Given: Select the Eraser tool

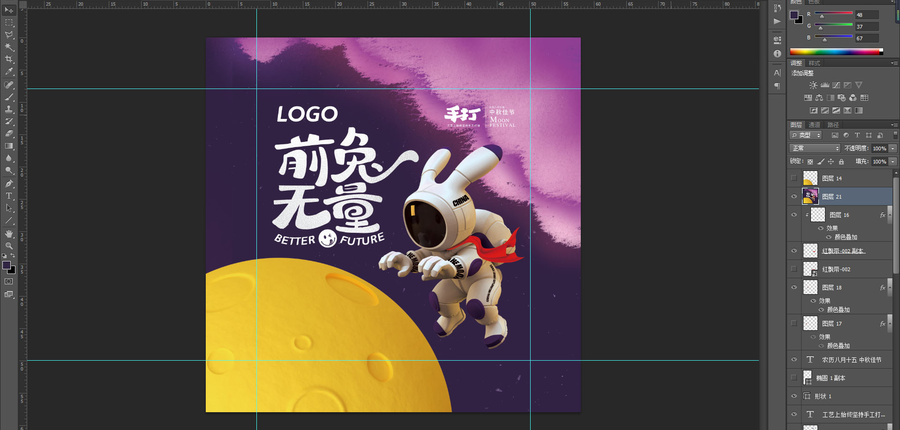Looking at the screenshot, I should pos(9,133).
